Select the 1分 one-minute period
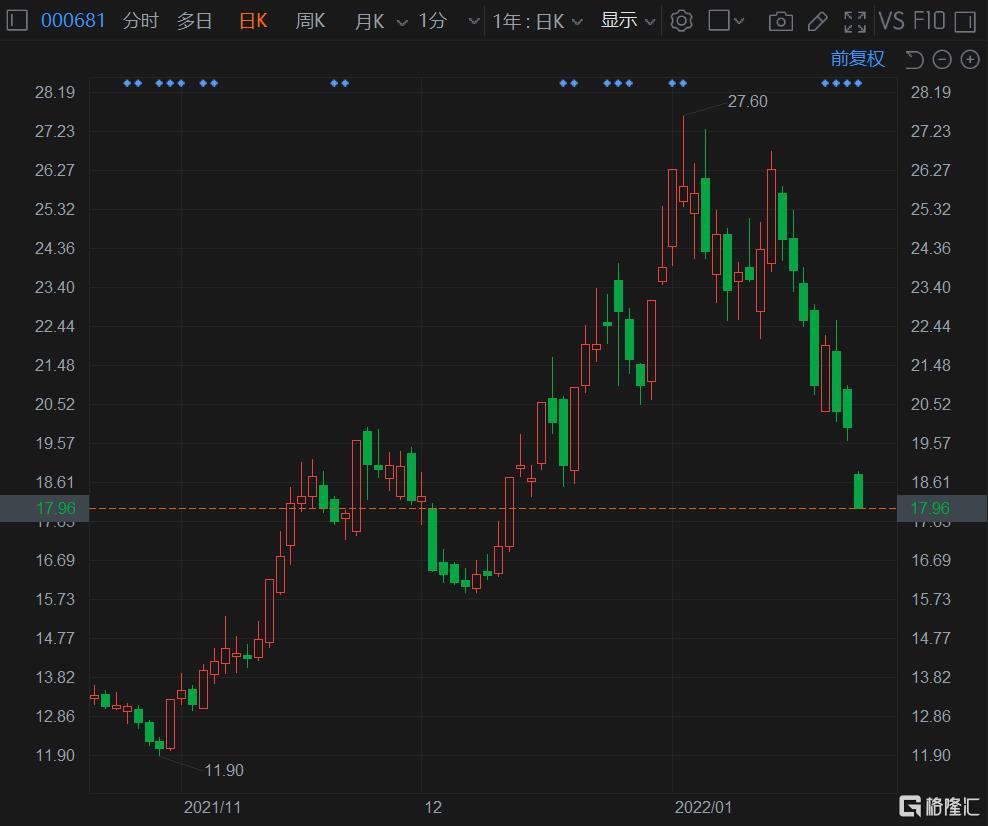The width and height of the screenshot is (988, 826). click(x=433, y=21)
